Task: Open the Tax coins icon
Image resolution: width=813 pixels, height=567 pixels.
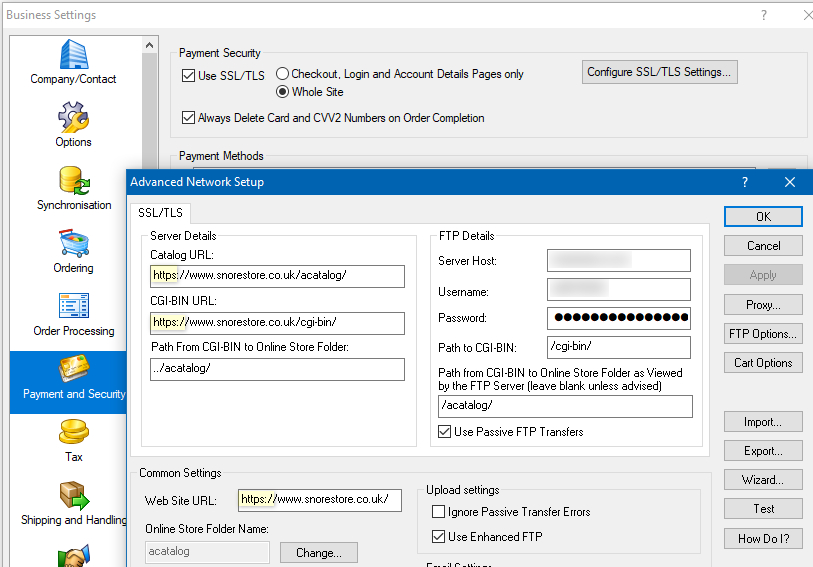Action: tap(73, 433)
